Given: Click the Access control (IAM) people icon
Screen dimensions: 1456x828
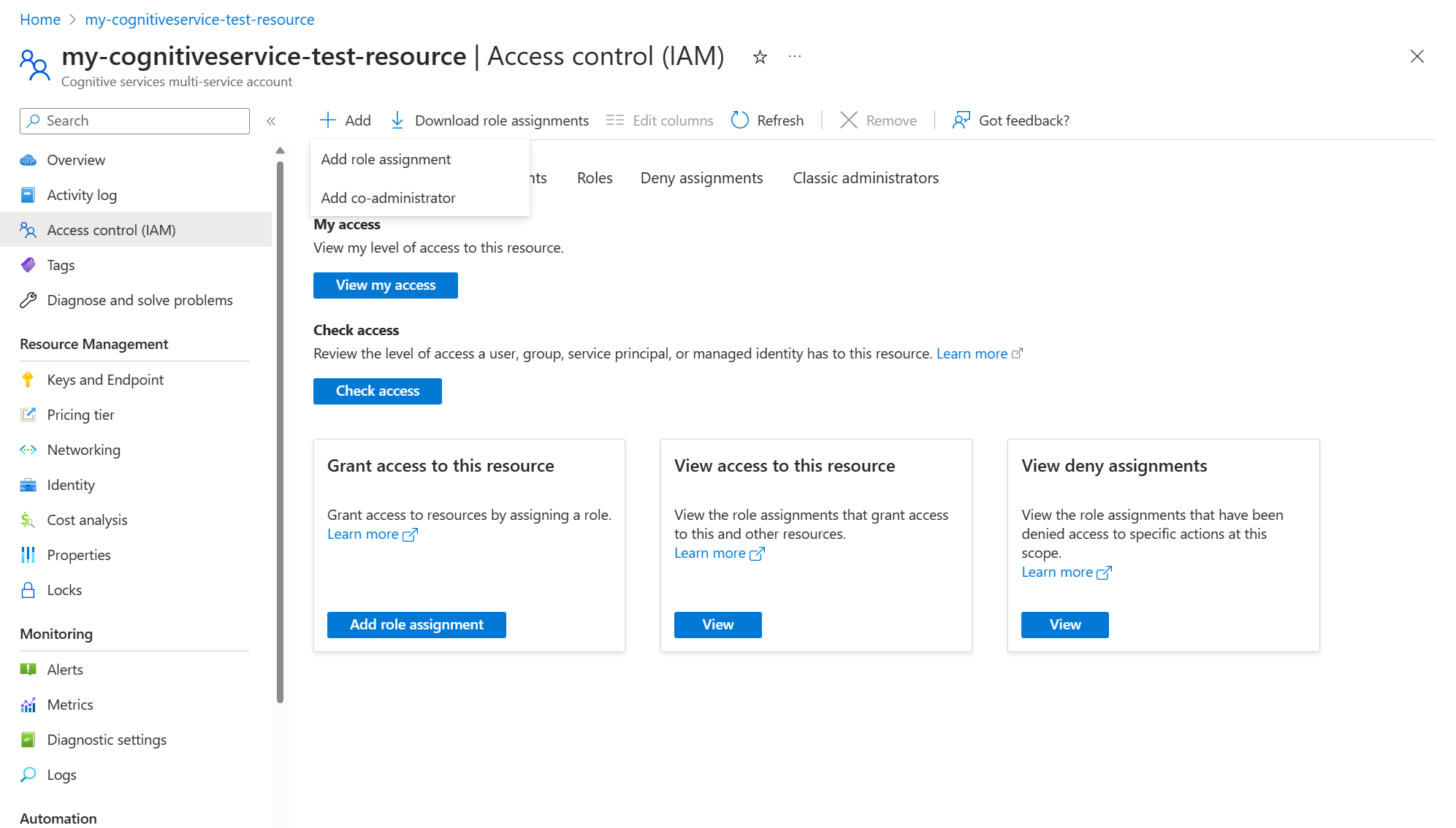Looking at the screenshot, I should tap(28, 230).
